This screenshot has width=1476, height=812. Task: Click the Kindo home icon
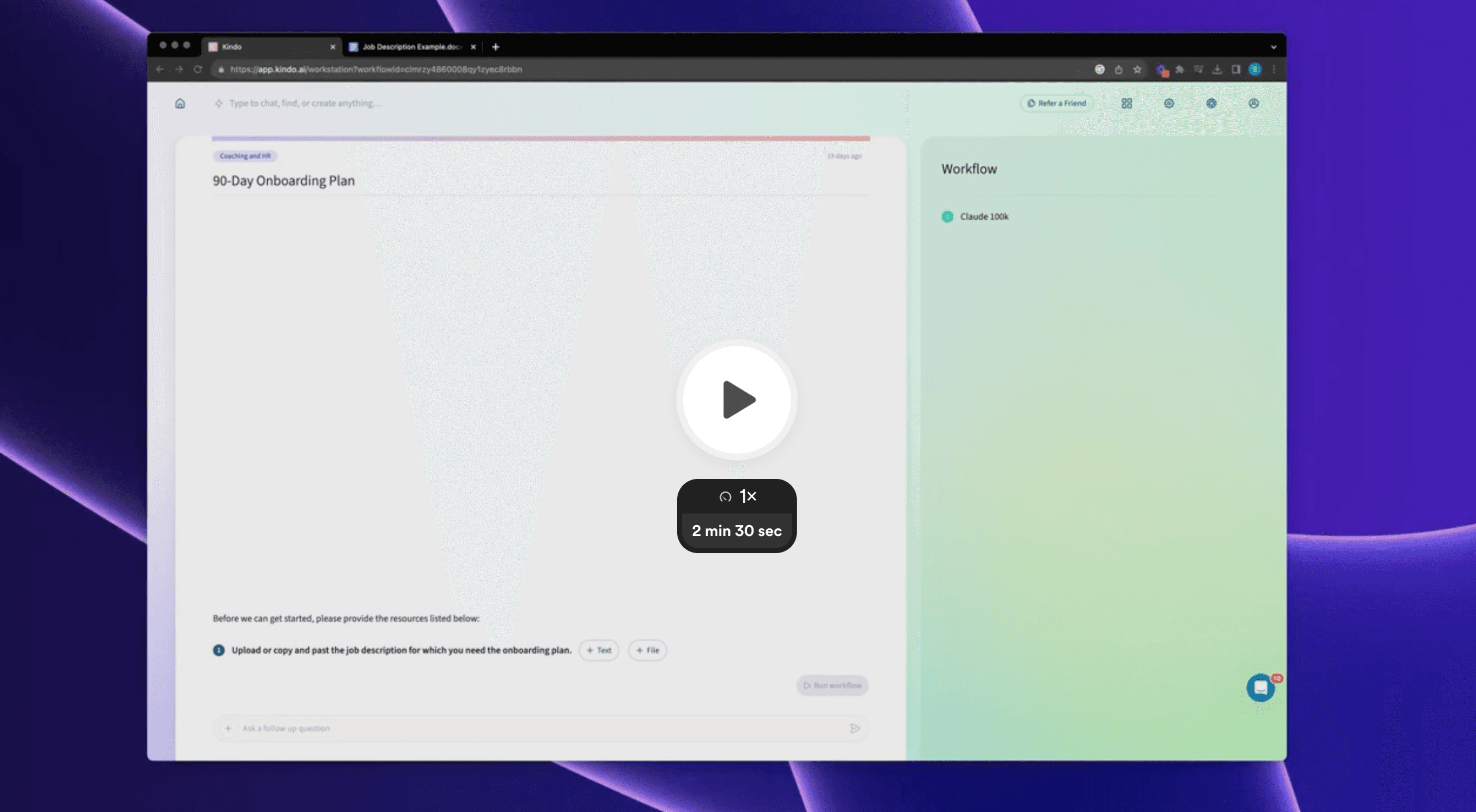tap(180, 103)
